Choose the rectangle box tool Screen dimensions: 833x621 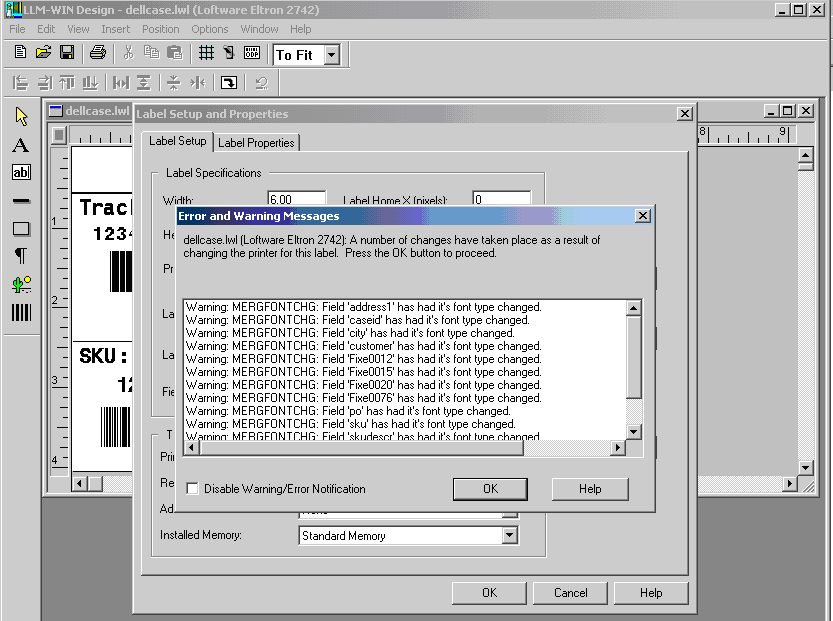(21, 229)
